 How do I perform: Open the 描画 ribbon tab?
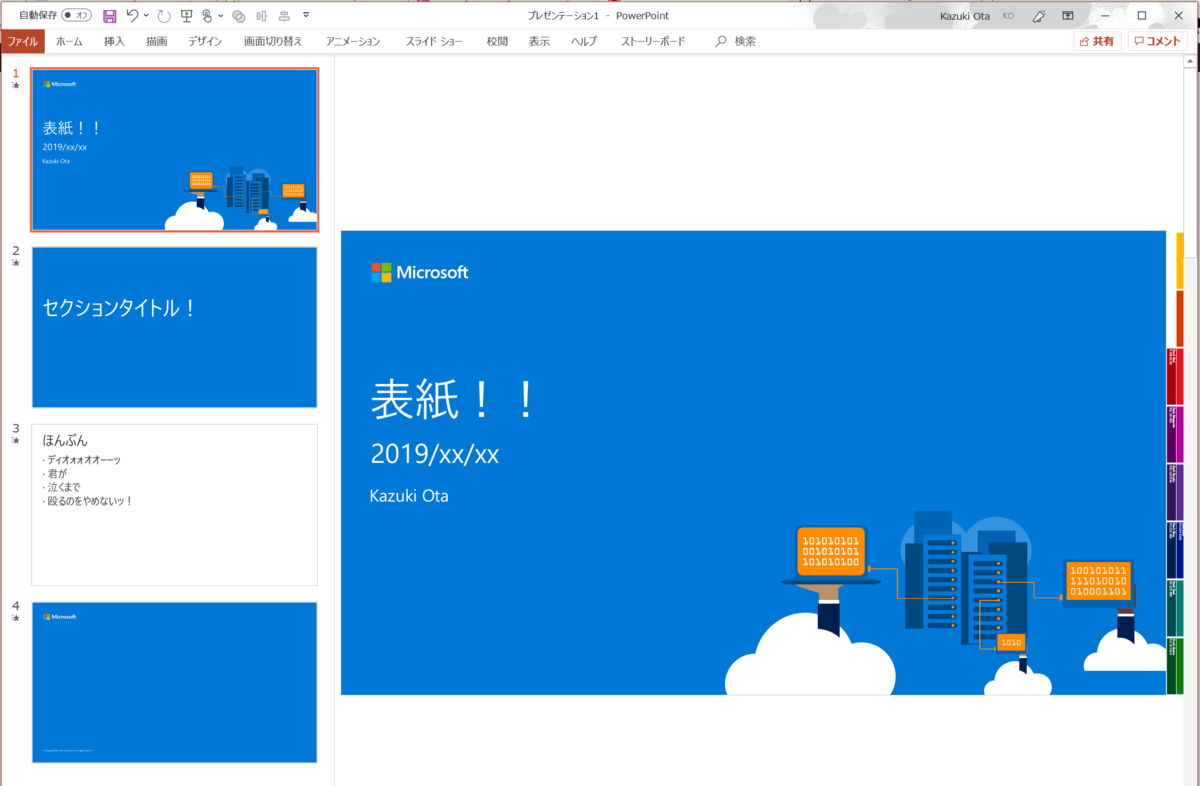click(156, 41)
